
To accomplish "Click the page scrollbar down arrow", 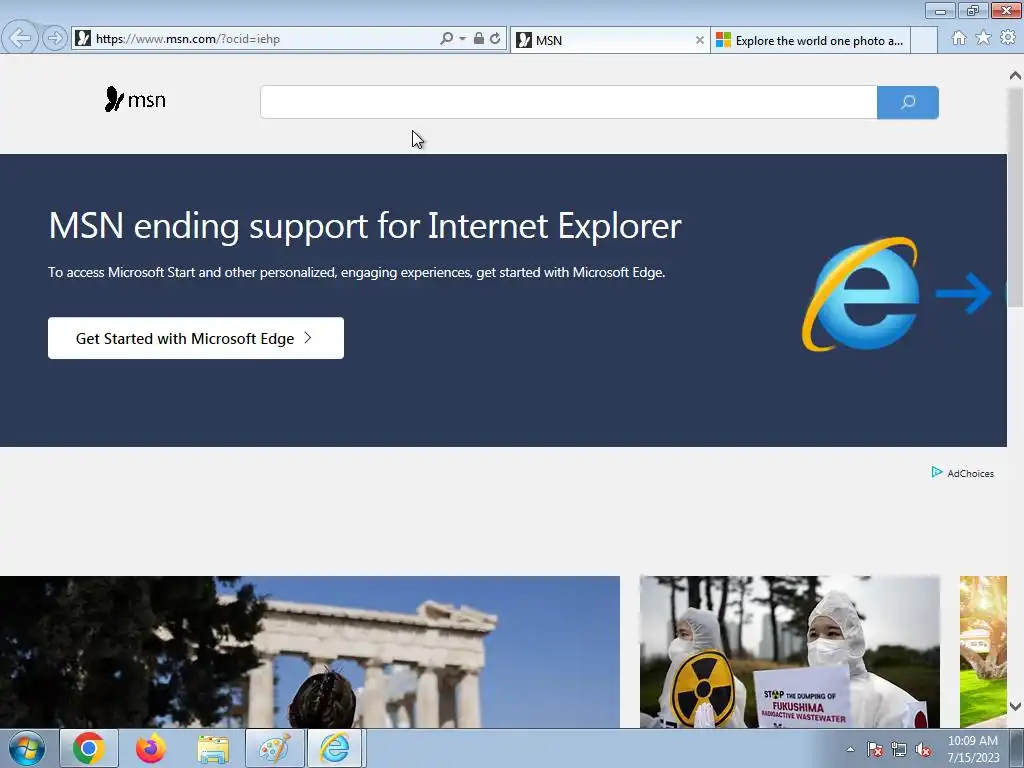I will [1015, 706].
